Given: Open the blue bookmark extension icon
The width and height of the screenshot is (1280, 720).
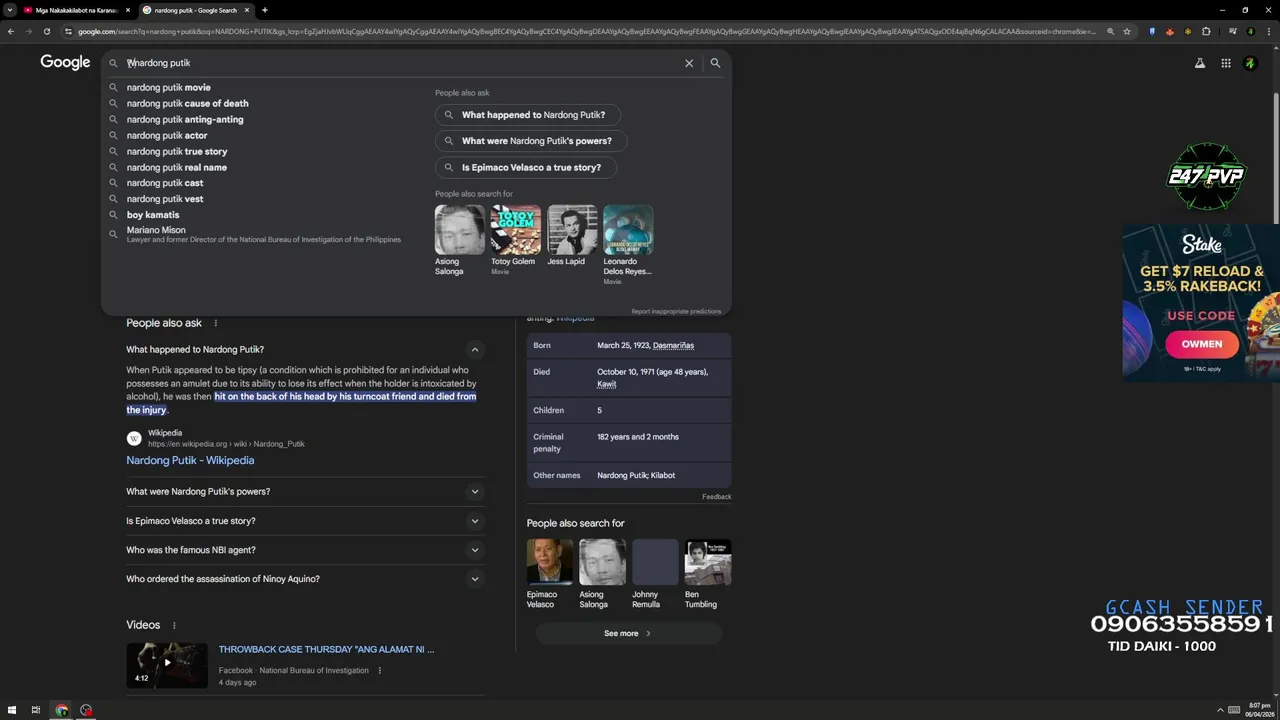Looking at the screenshot, I should pos(1153,31).
